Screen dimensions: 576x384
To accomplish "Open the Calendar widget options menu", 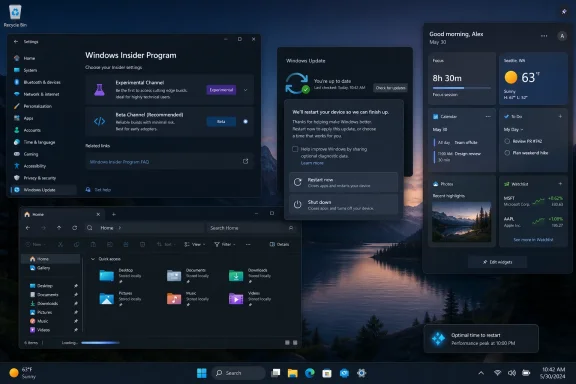I will [x=488, y=116].
